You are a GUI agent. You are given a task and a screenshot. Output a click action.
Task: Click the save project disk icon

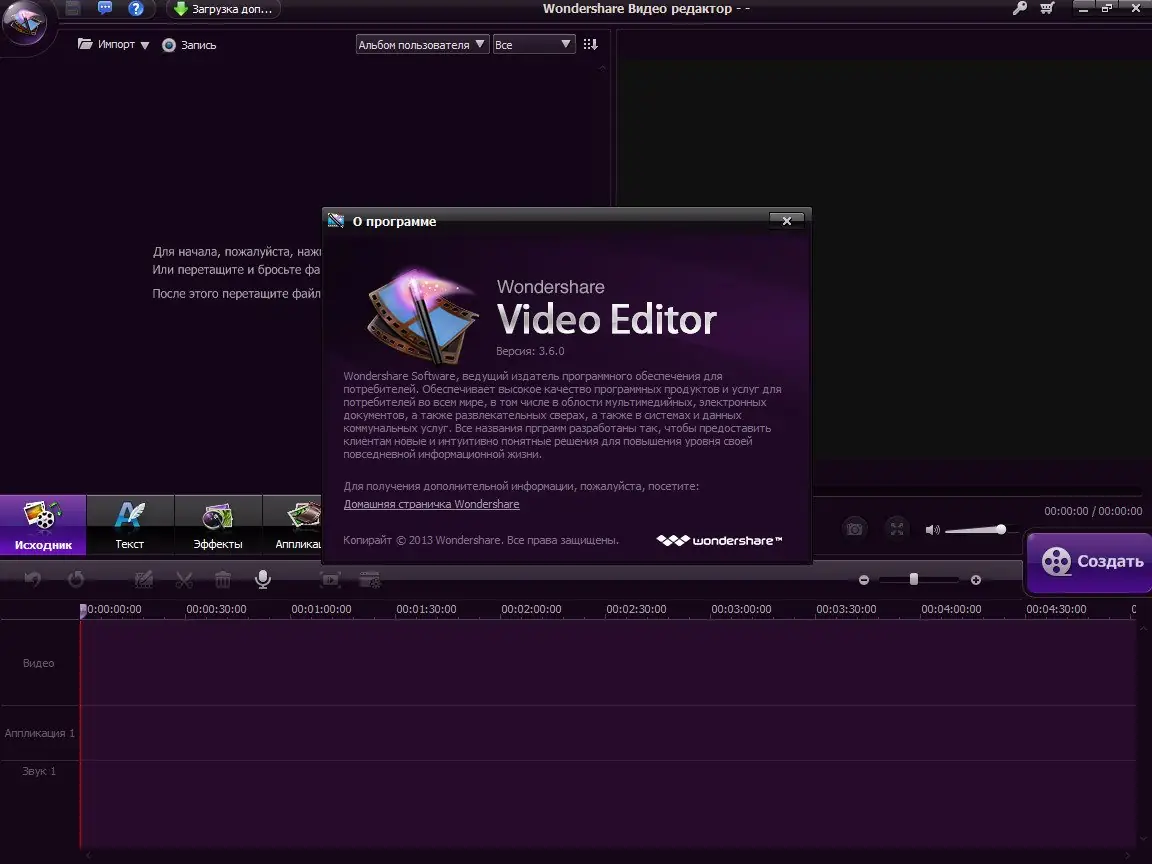pos(73,9)
